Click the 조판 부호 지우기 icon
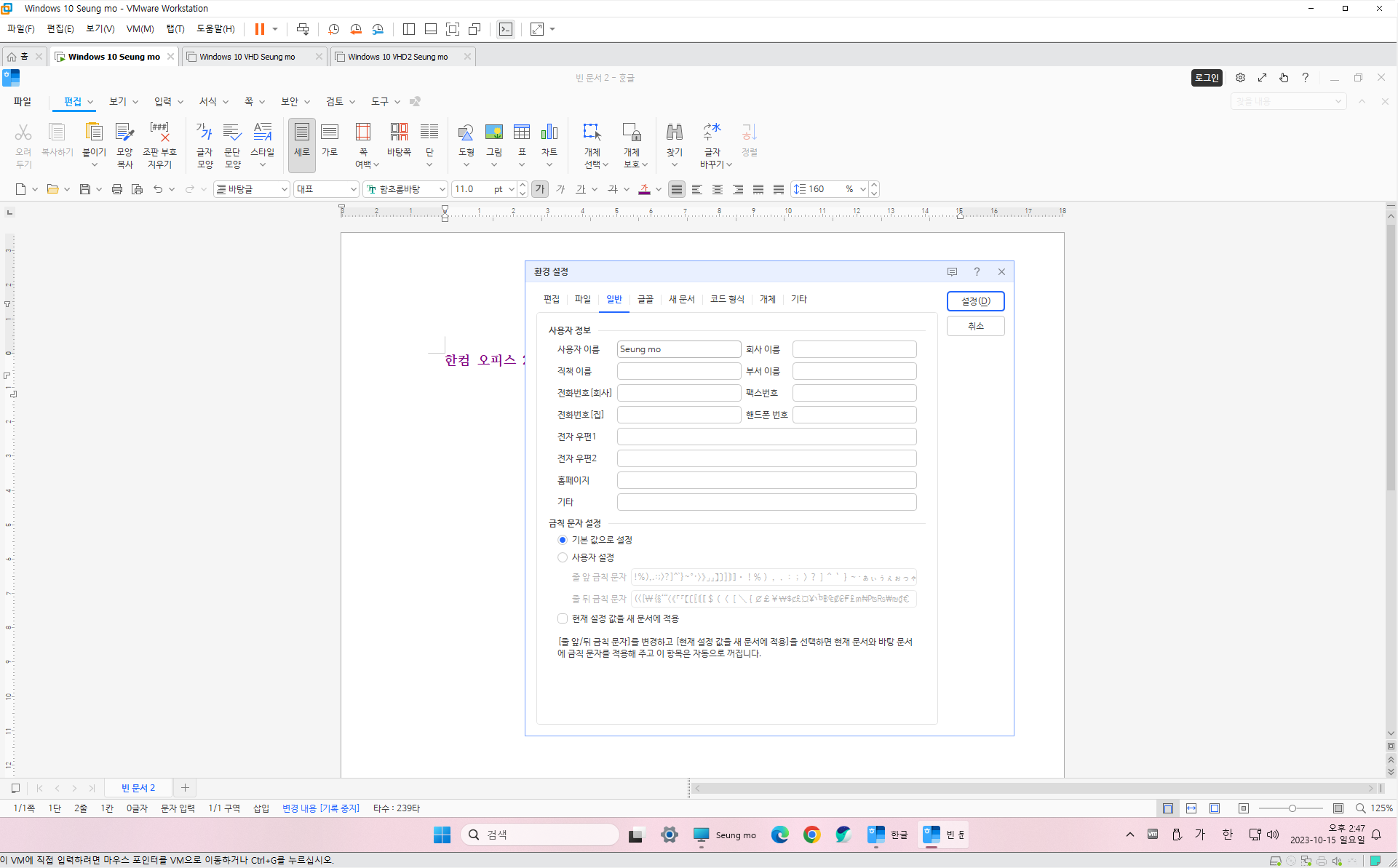 159,144
